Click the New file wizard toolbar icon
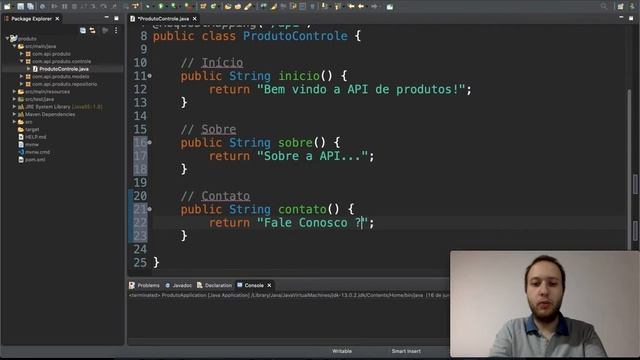640x360 pixels. [7, 7]
